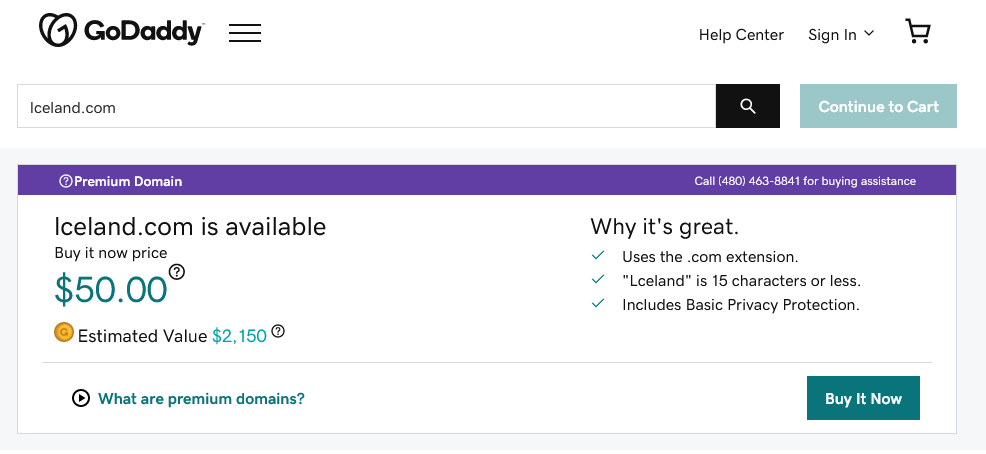Image resolution: width=986 pixels, height=454 pixels.
Task: Open the shopping cart icon
Action: click(x=917, y=31)
